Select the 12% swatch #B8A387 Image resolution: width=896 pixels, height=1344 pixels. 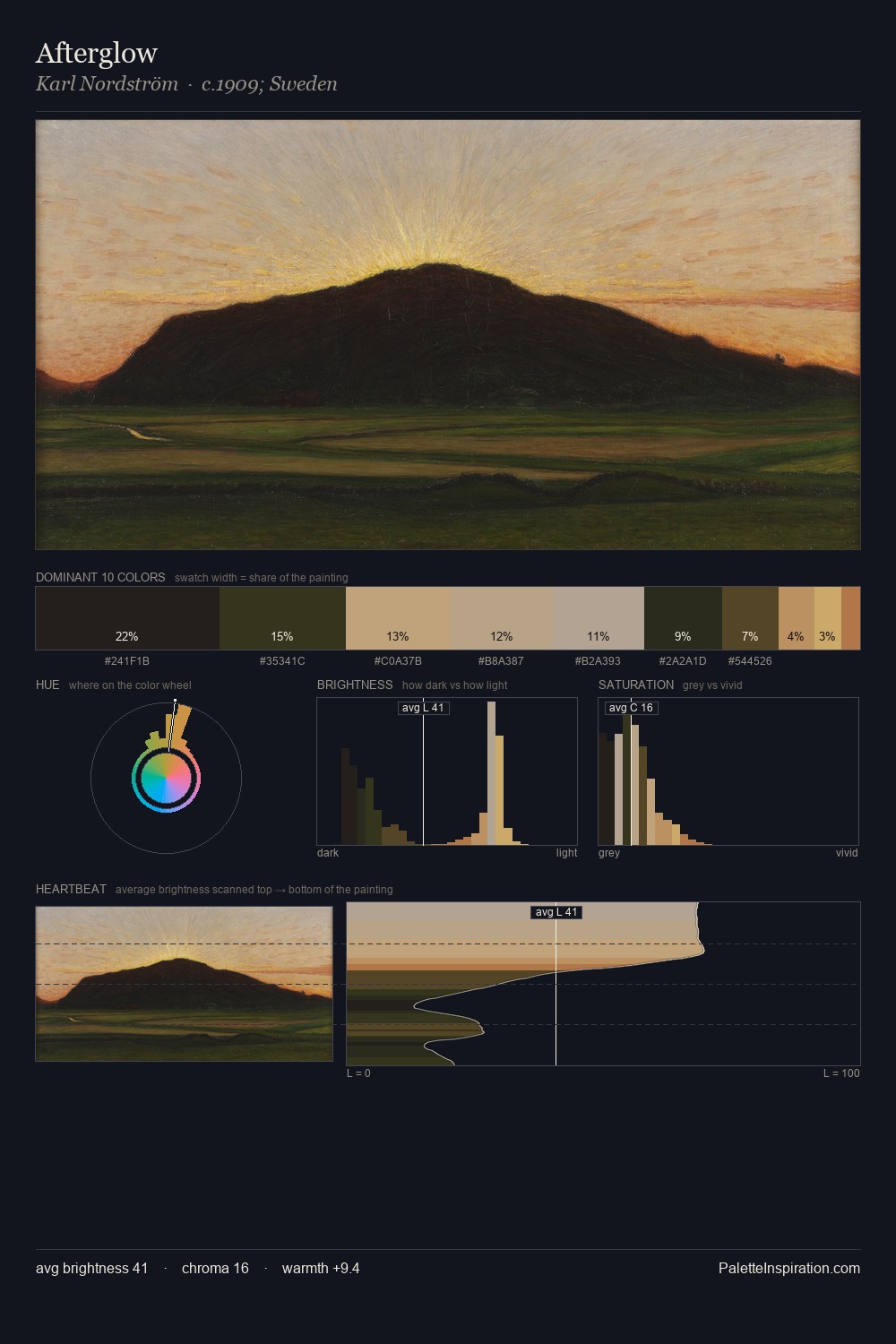pos(502,618)
